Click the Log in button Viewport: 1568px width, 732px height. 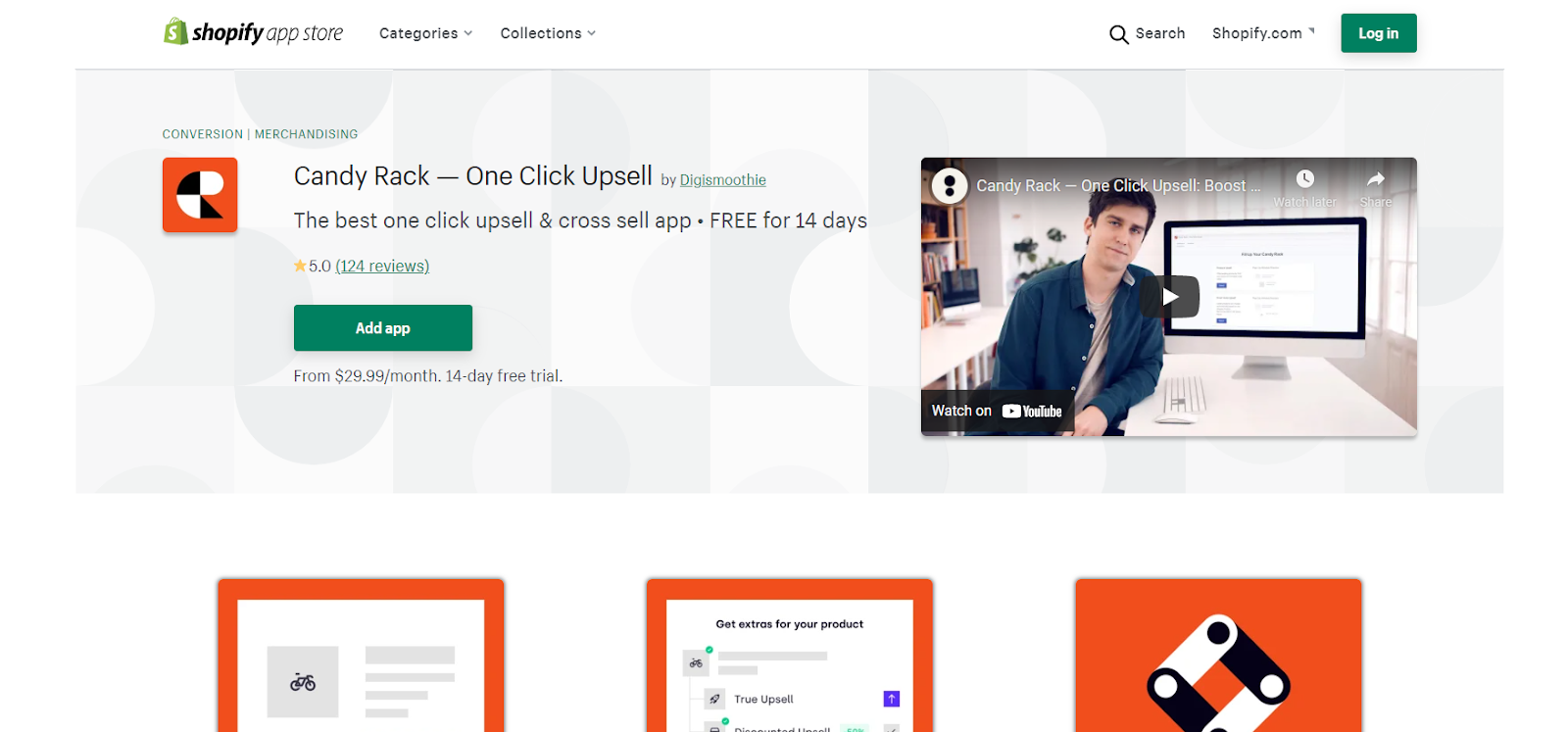coord(1378,33)
